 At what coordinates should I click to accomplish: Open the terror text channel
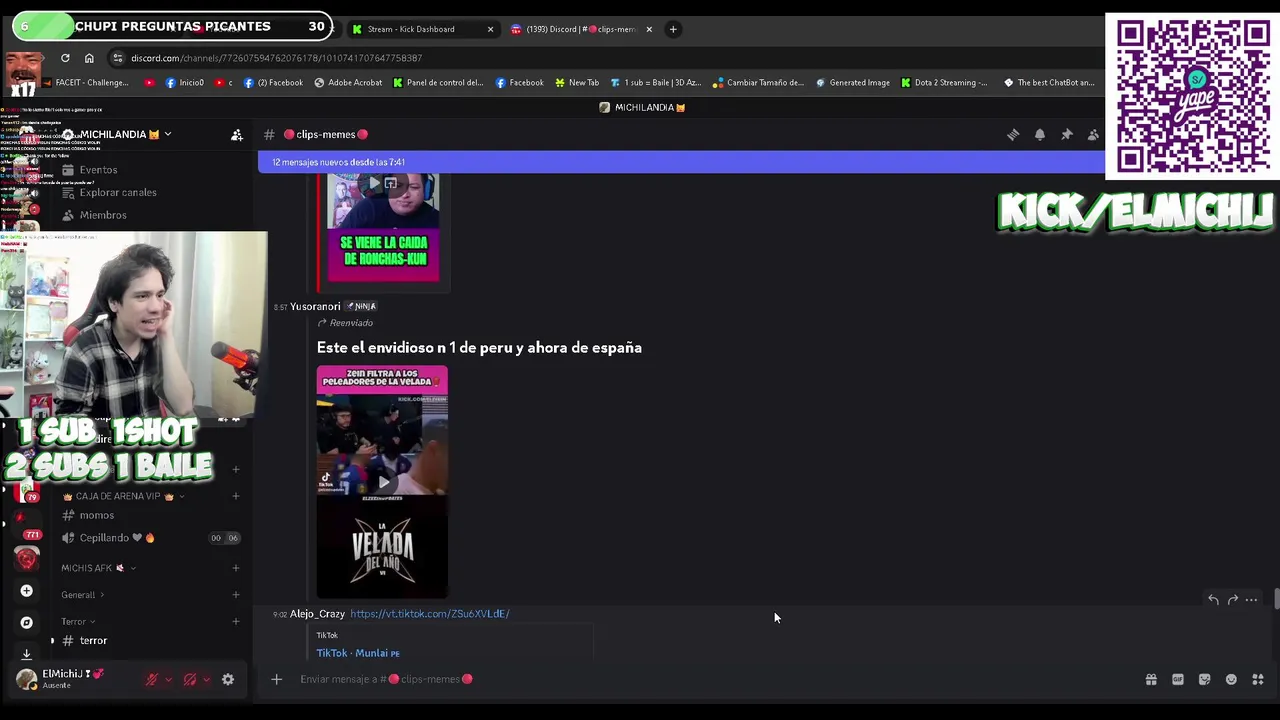click(x=93, y=641)
